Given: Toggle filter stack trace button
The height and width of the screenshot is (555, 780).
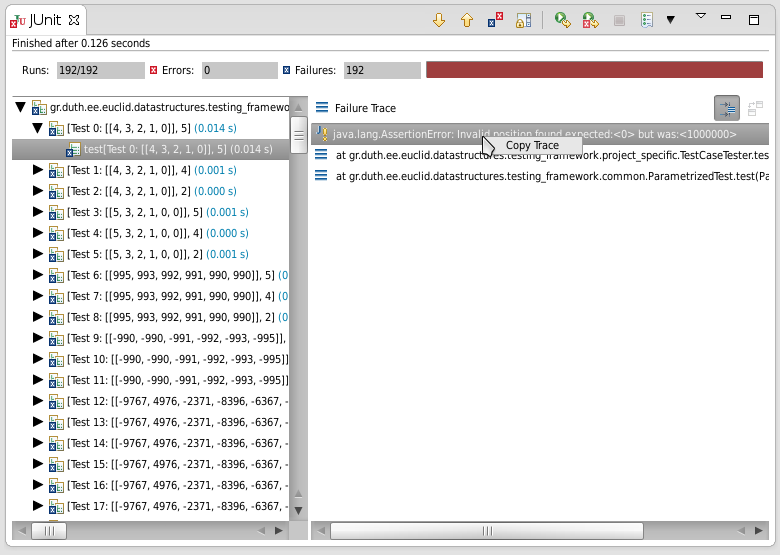Looking at the screenshot, I should point(727,108).
